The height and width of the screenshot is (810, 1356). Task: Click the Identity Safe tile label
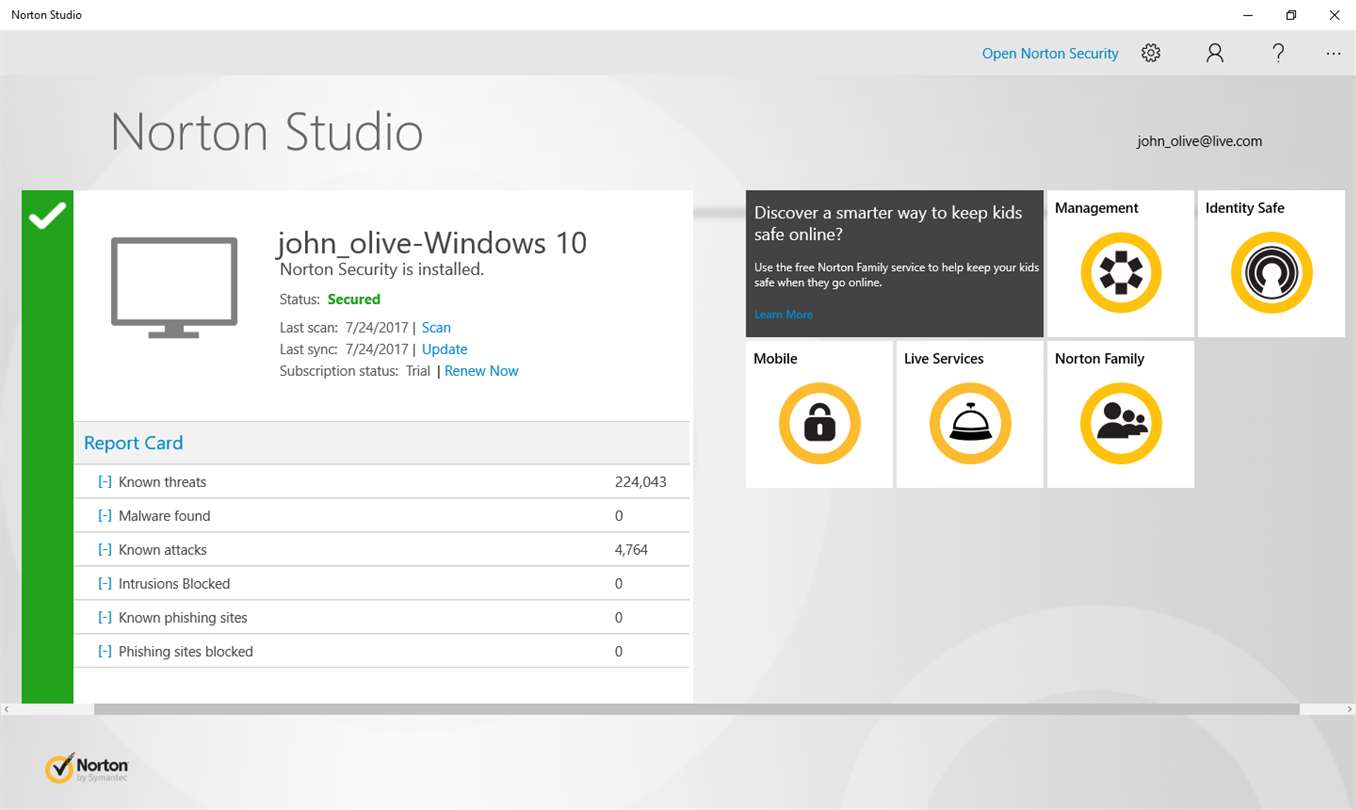pyautogui.click(x=1245, y=208)
